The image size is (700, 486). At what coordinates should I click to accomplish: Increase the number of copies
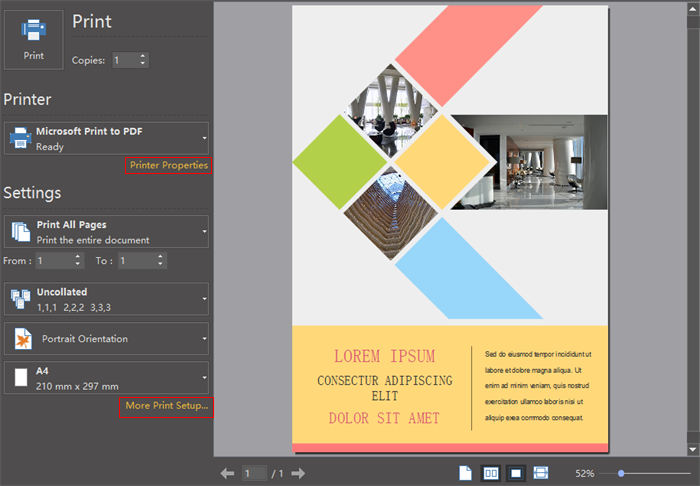point(143,56)
